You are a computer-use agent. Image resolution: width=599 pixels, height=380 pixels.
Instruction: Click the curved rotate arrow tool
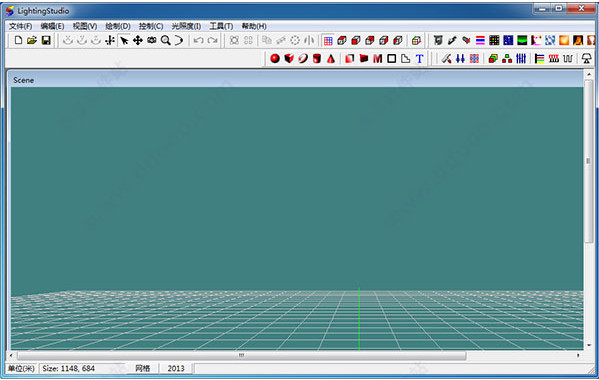click(x=179, y=40)
